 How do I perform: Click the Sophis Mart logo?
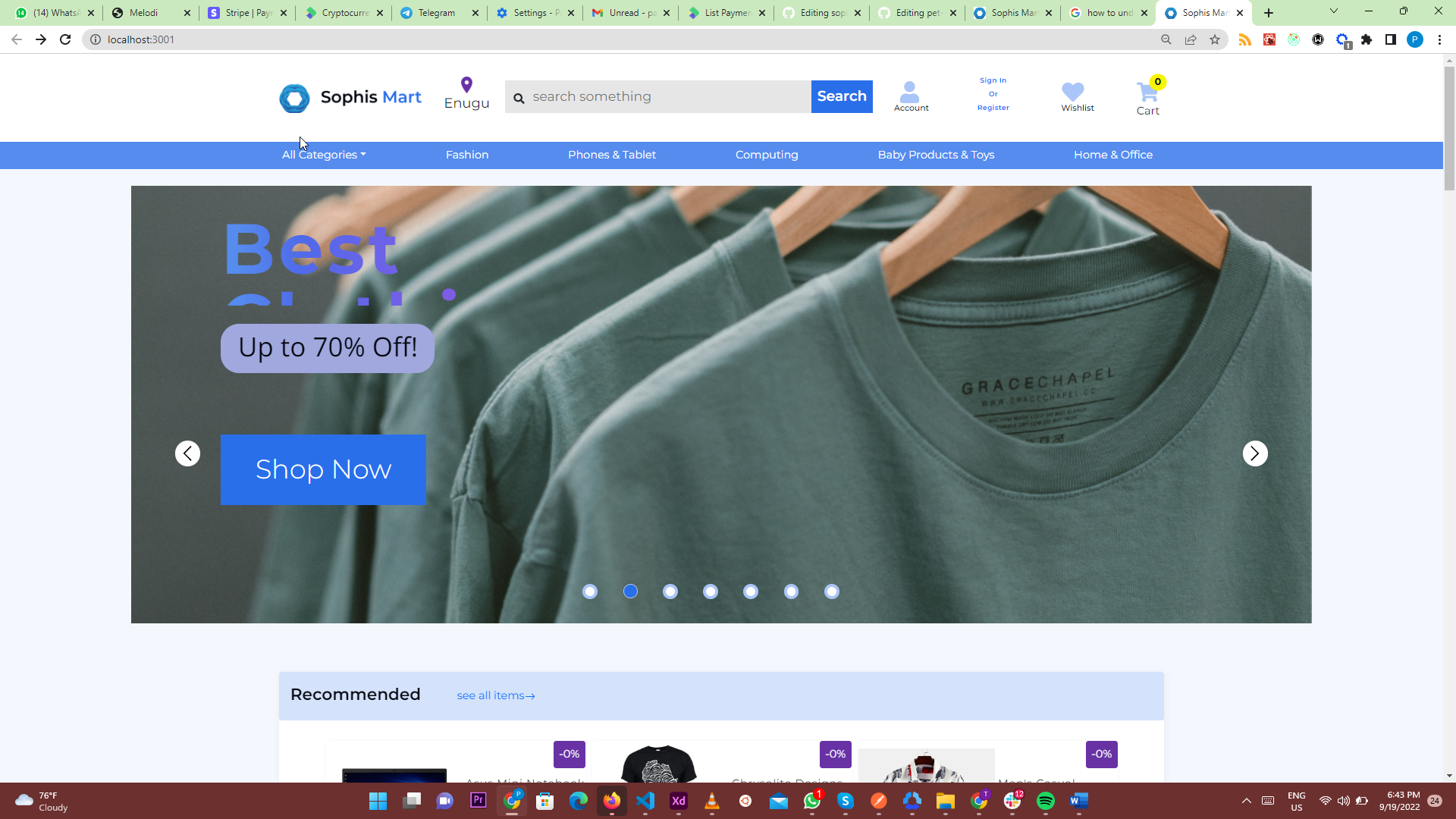350,97
